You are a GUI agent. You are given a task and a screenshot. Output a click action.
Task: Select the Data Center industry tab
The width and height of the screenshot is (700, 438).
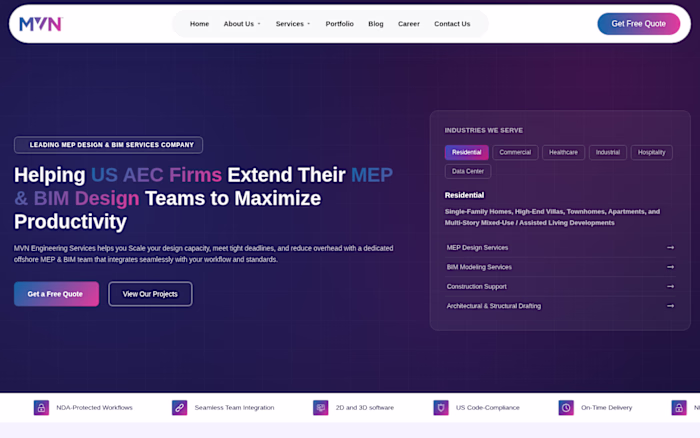[x=467, y=171]
